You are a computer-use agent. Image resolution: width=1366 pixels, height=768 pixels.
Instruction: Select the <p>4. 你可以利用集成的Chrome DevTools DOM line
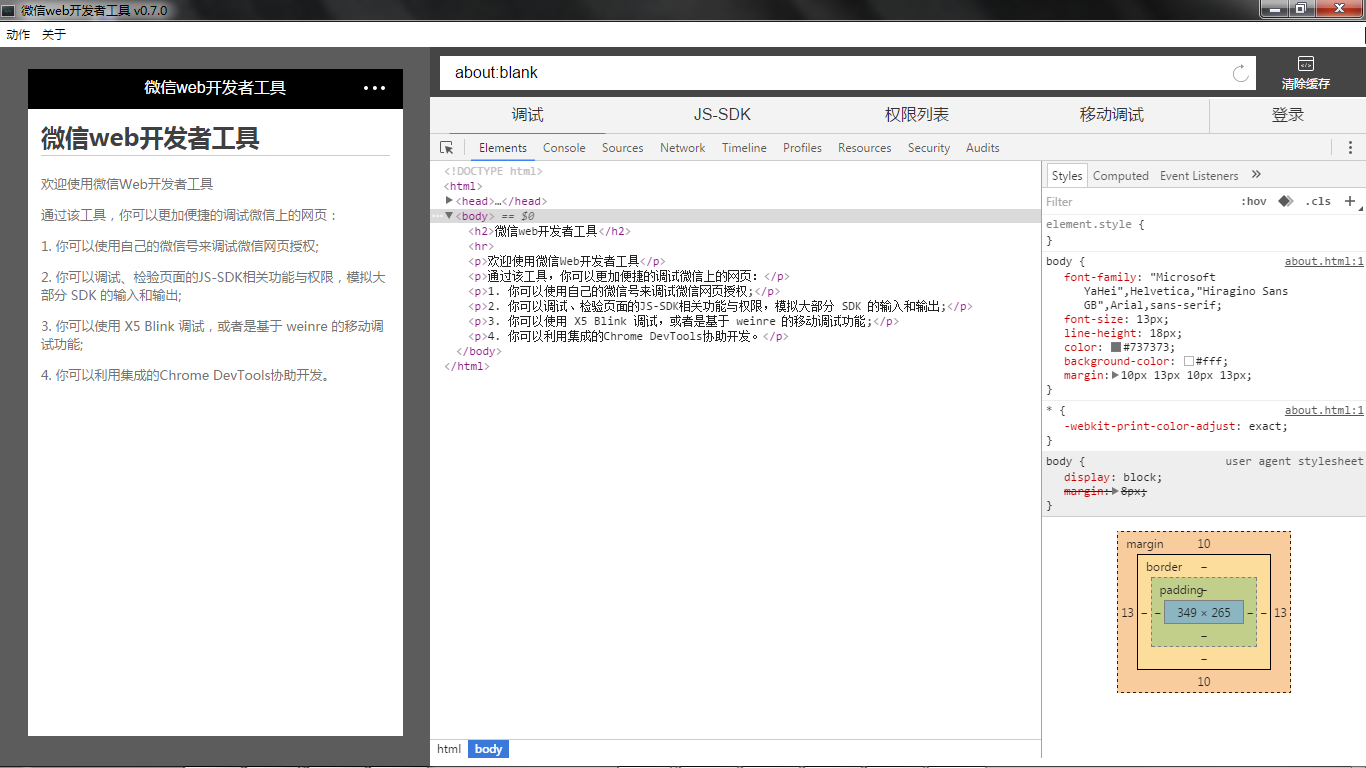click(628, 337)
